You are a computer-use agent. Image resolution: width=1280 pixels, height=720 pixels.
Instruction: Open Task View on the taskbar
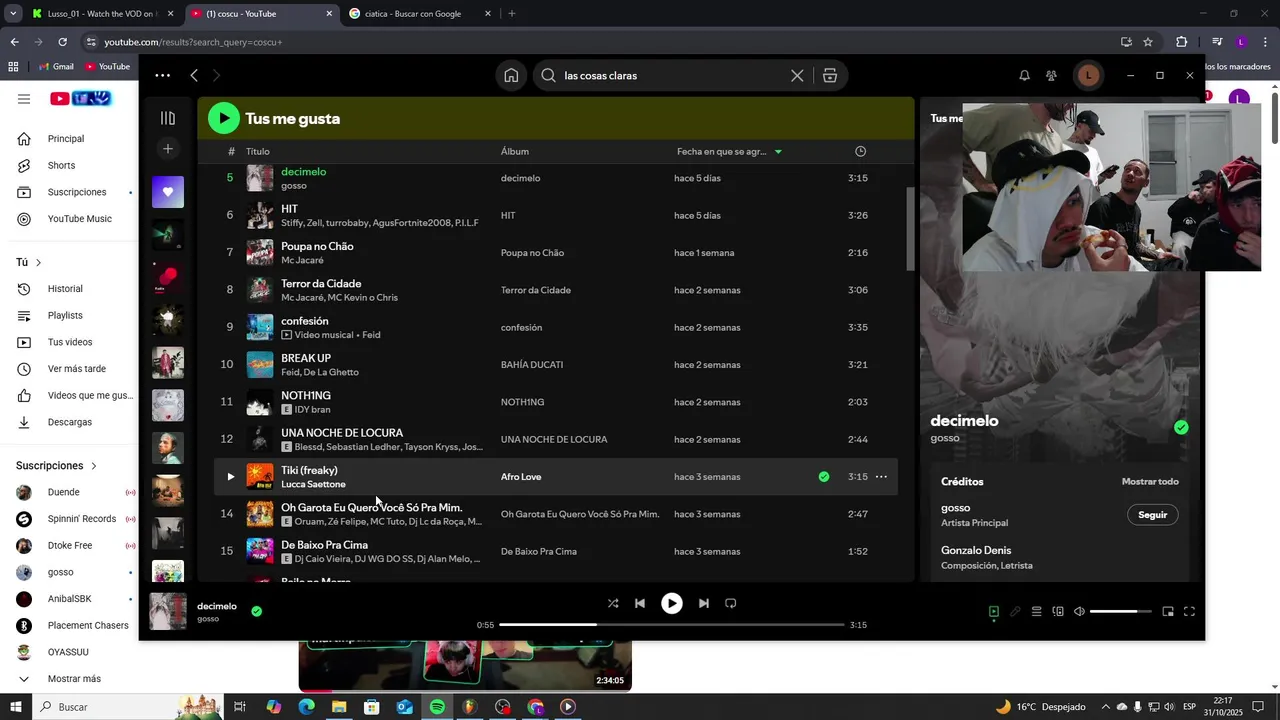pyautogui.click(x=240, y=707)
